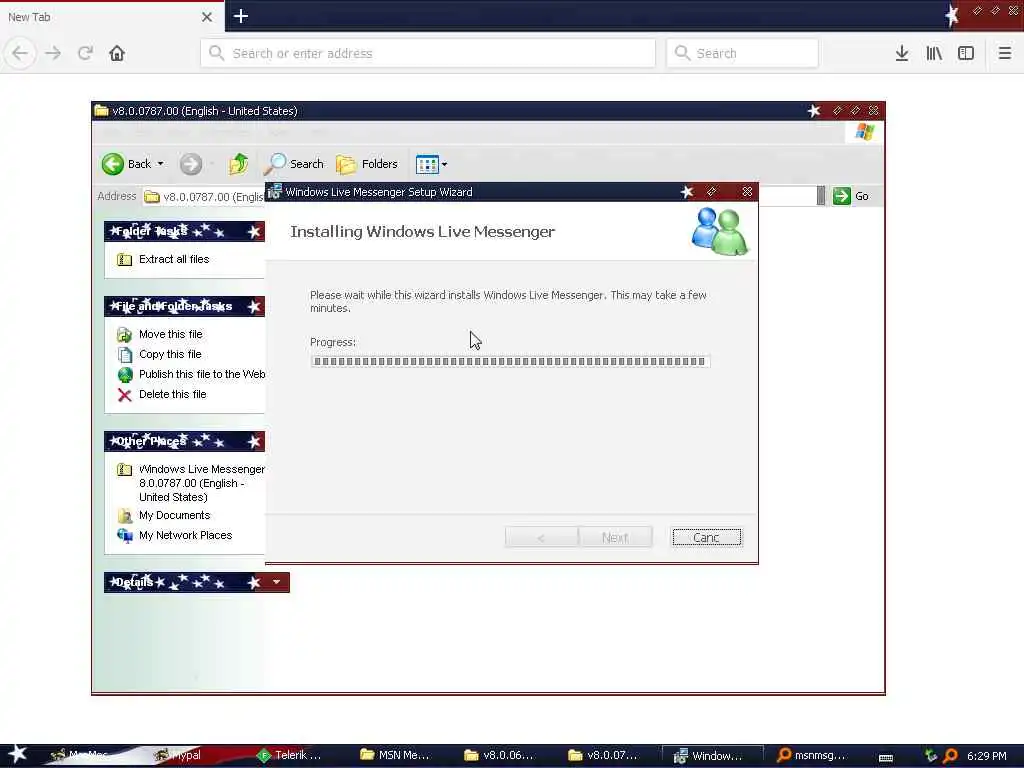Open the browser Library icon
Viewport: 1024px width, 768px height.
point(934,53)
